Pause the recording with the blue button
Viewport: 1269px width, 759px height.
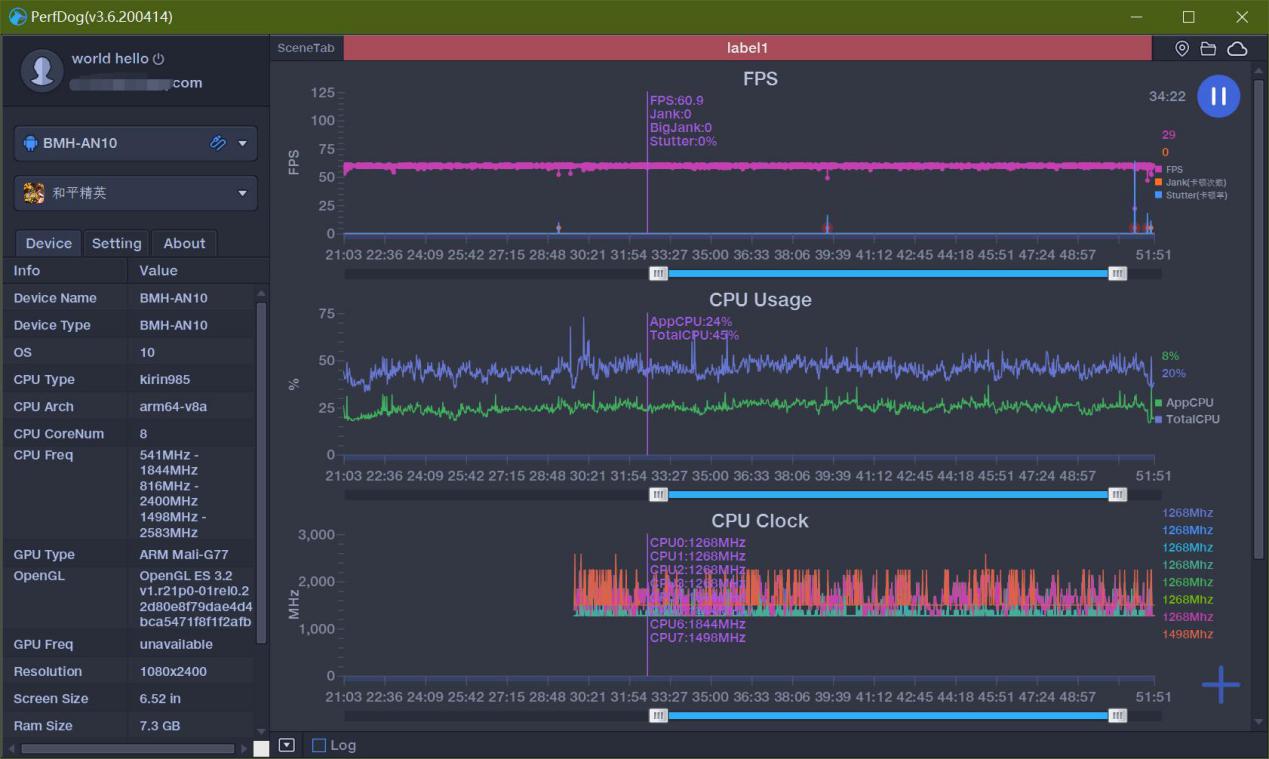click(1218, 97)
